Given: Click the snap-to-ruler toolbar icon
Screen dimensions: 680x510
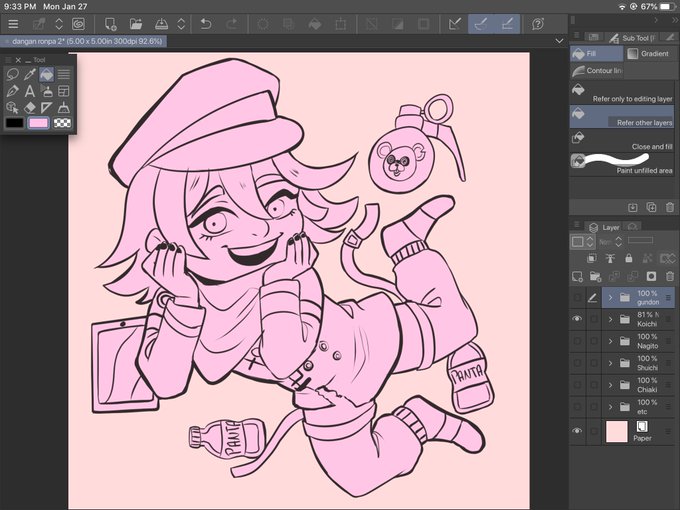Looking at the screenshot, I should 455,24.
